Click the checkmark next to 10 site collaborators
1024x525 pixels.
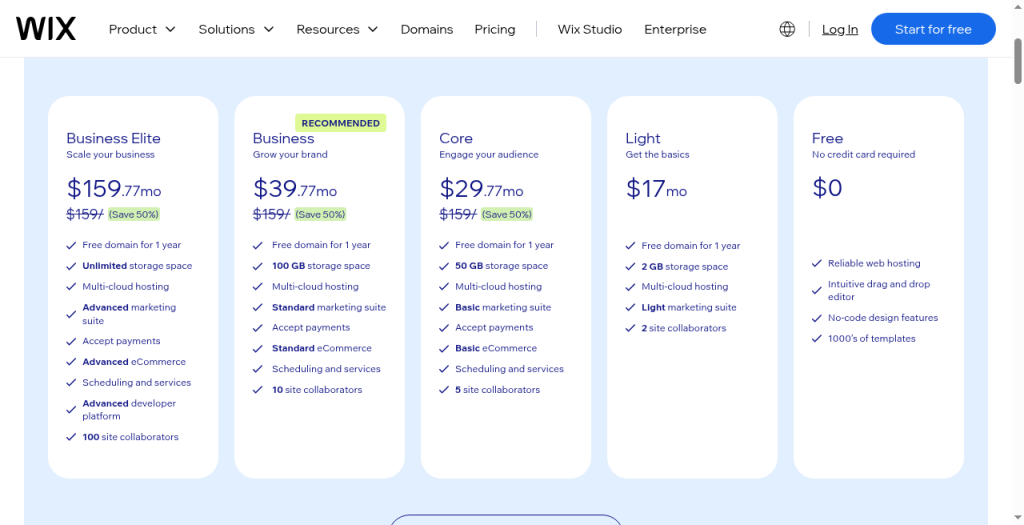coord(257,390)
